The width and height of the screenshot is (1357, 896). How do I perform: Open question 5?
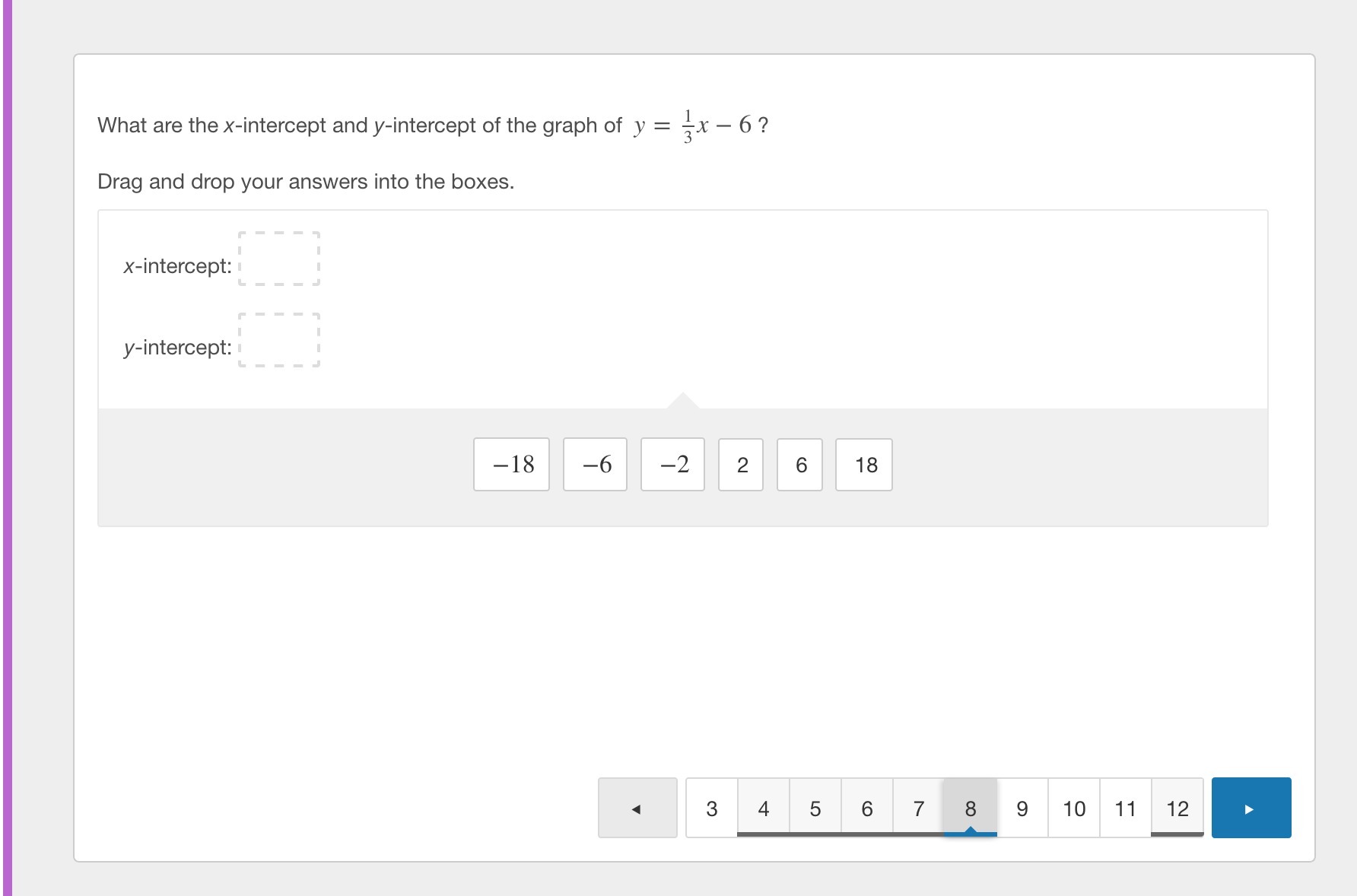point(815,808)
